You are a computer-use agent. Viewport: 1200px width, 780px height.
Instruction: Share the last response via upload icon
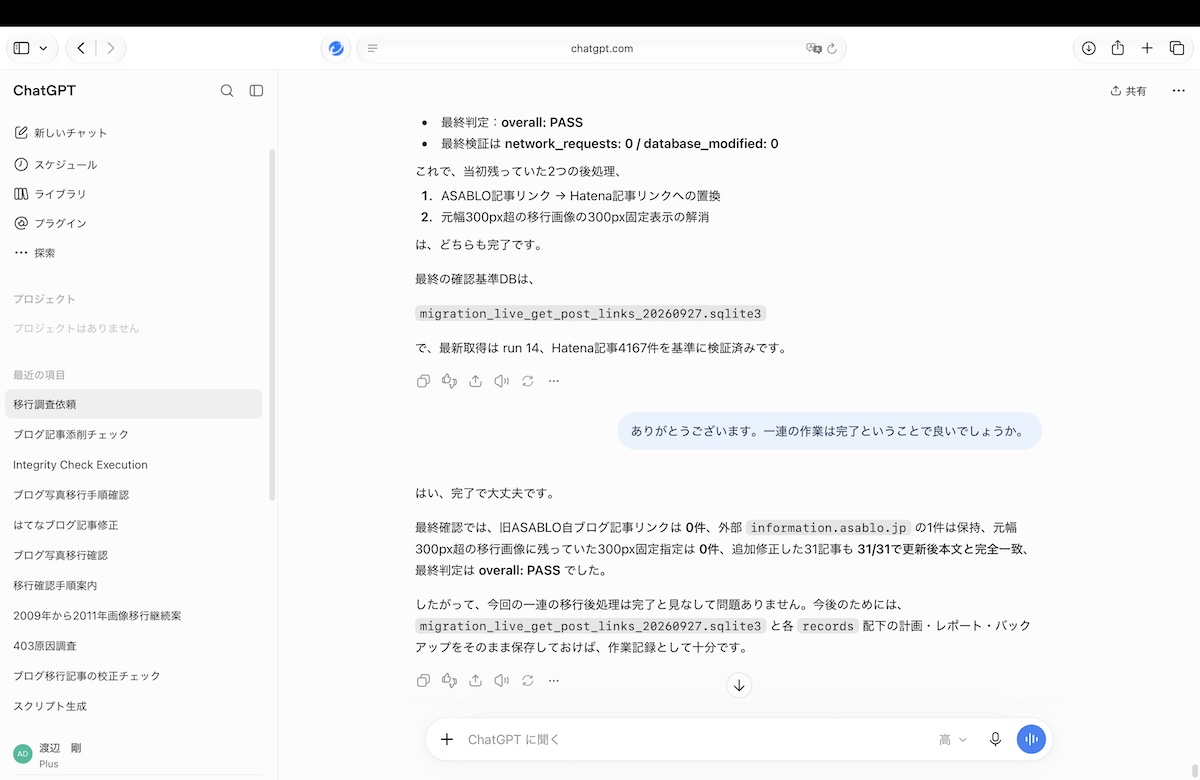[475, 681]
